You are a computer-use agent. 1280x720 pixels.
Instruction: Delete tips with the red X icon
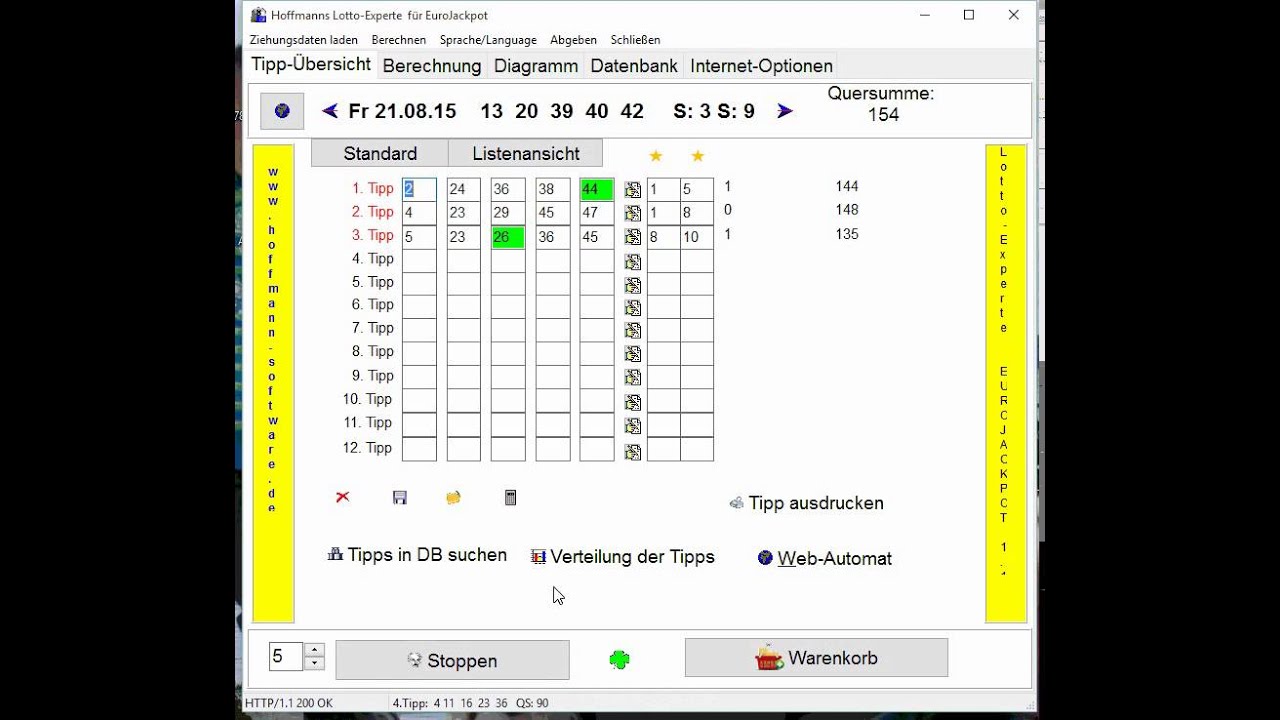[343, 497]
